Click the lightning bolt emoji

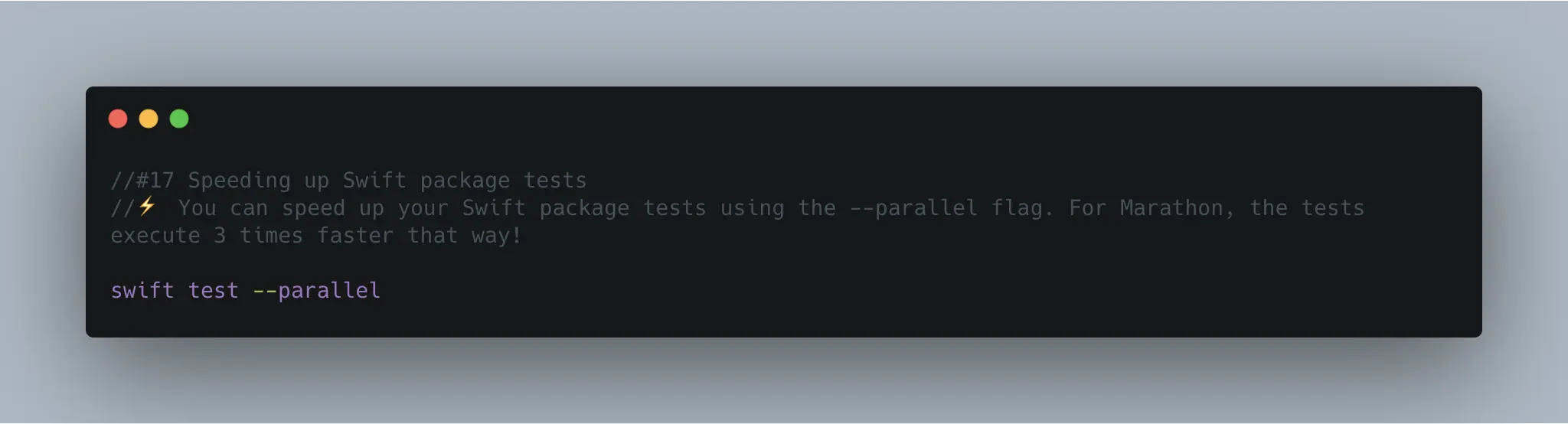coord(147,206)
